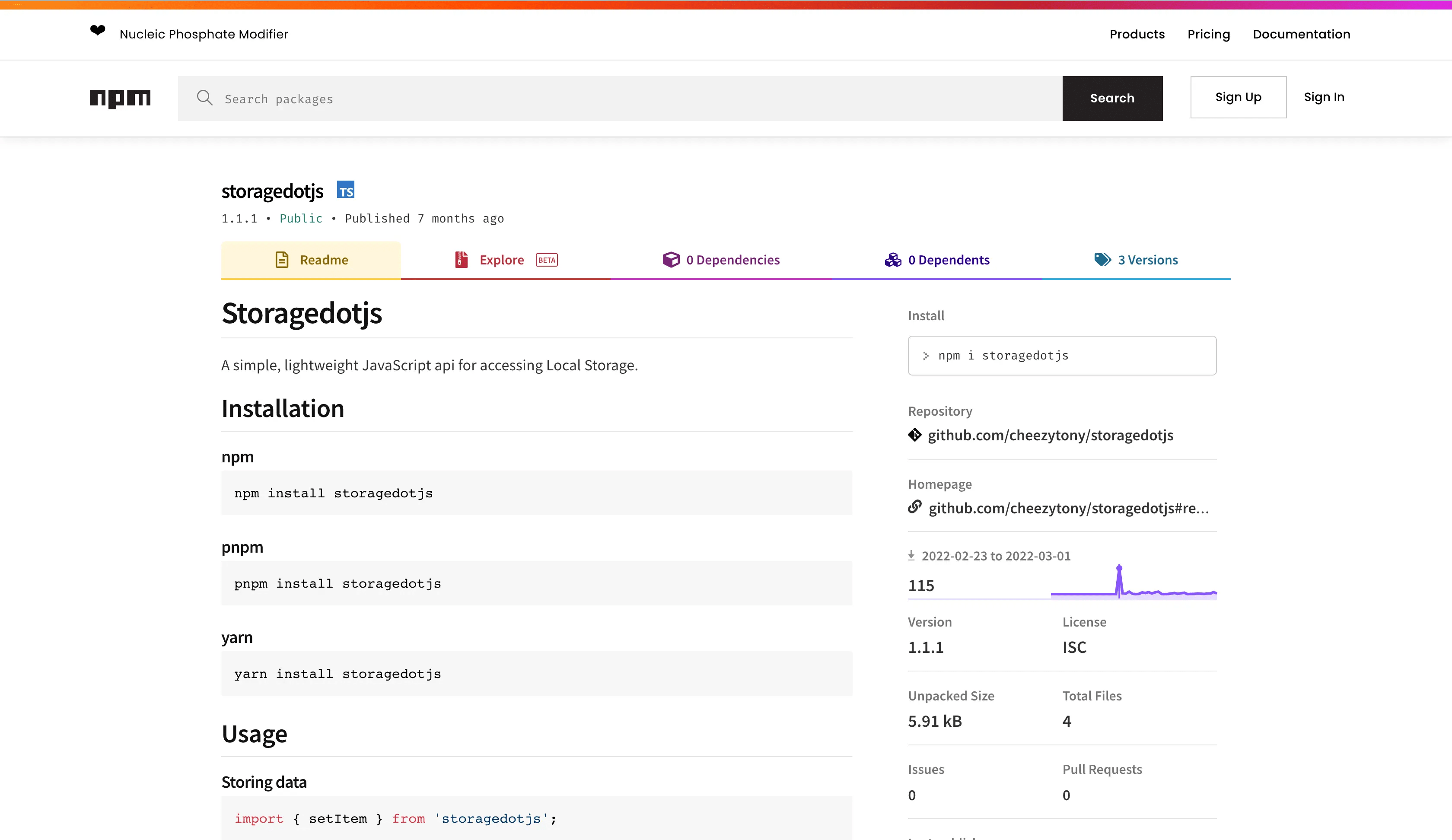Image resolution: width=1452 pixels, height=840 pixels.
Task: Click the Total Files value 4
Action: point(1067,721)
